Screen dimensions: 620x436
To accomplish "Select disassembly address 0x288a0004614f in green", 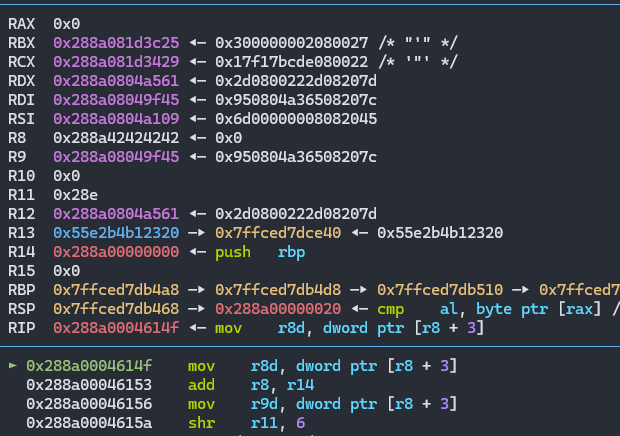I will (x=89, y=366).
